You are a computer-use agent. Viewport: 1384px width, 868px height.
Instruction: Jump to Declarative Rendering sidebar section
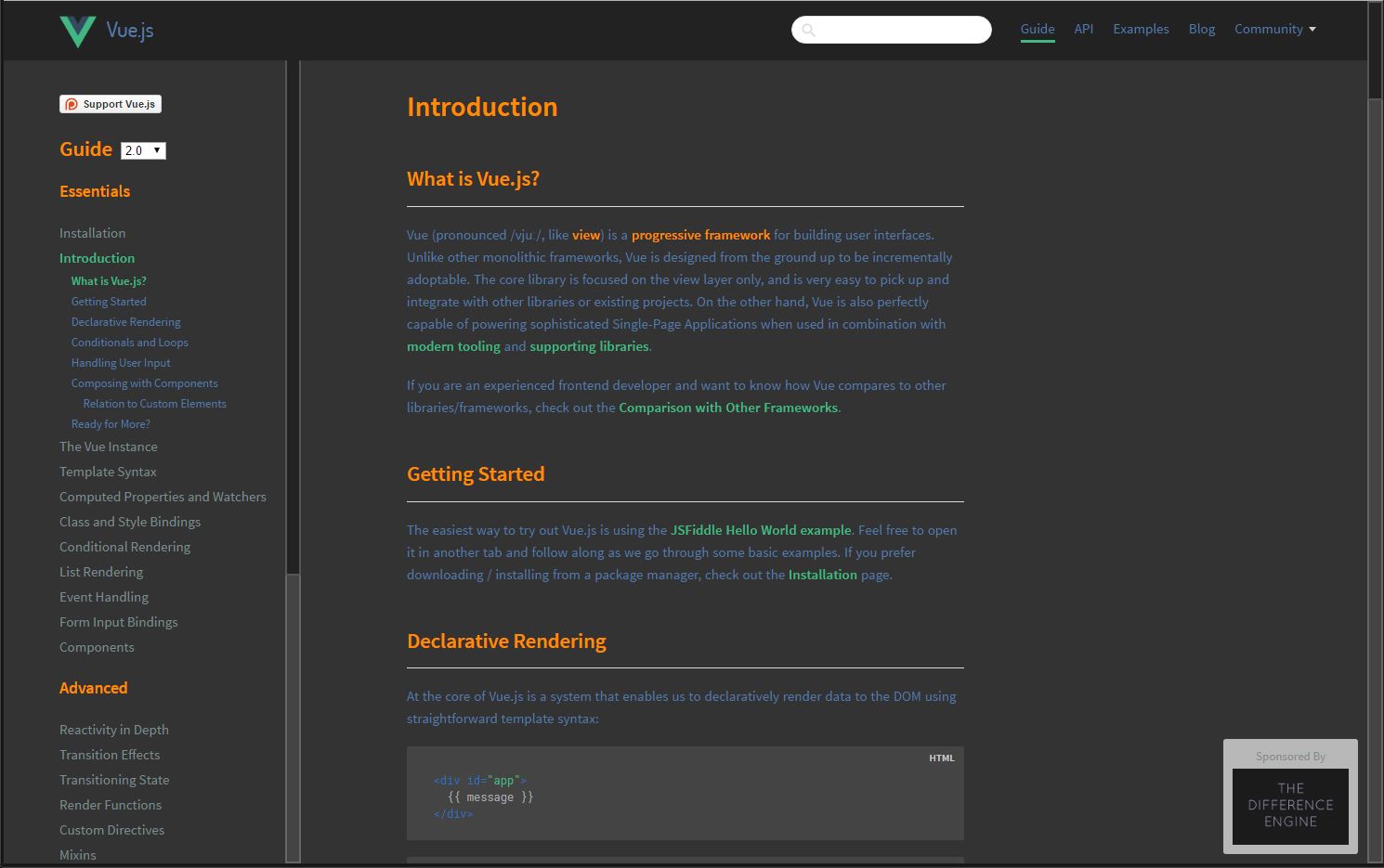(x=125, y=321)
